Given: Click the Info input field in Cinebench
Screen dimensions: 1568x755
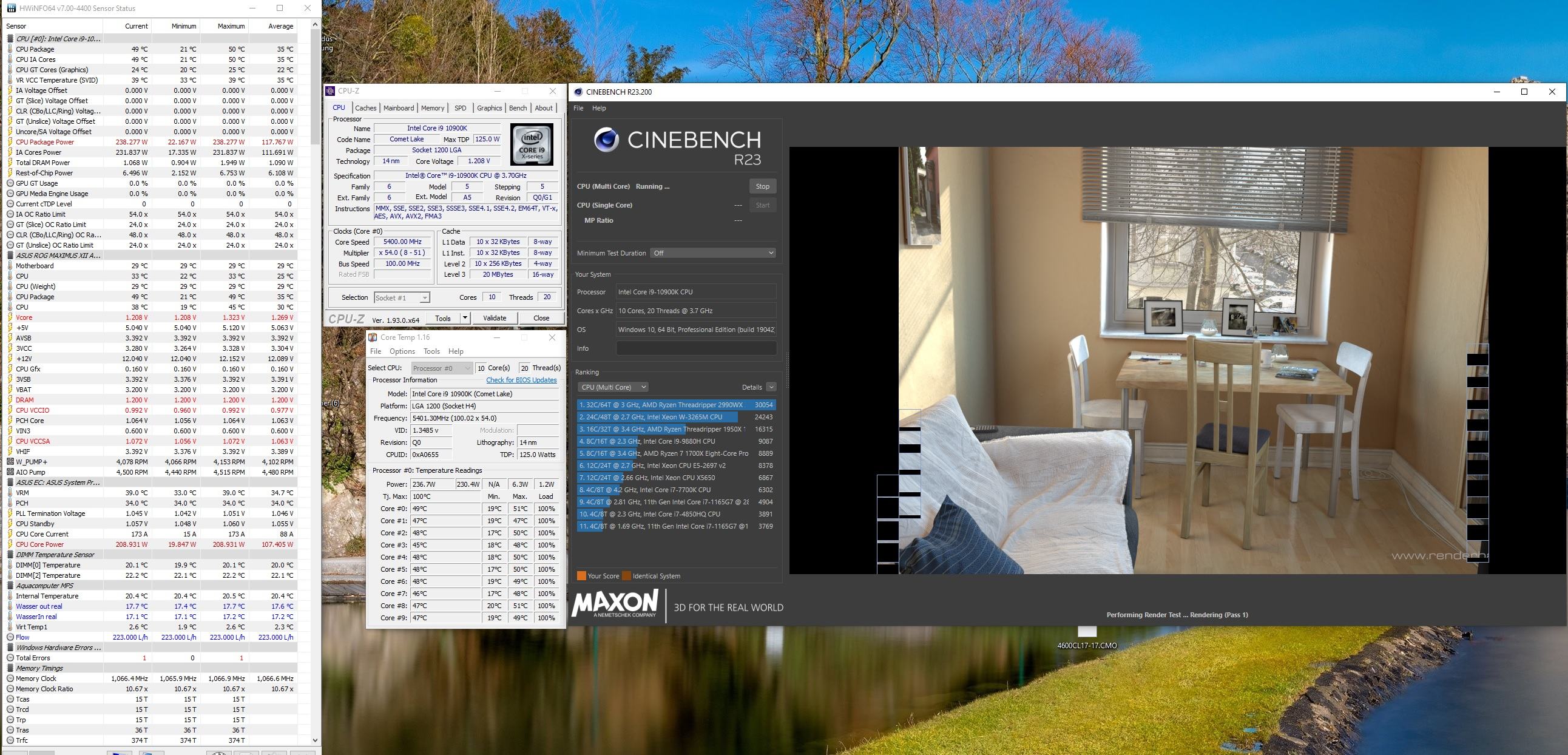Looking at the screenshot, I should [x=696, y=348].
